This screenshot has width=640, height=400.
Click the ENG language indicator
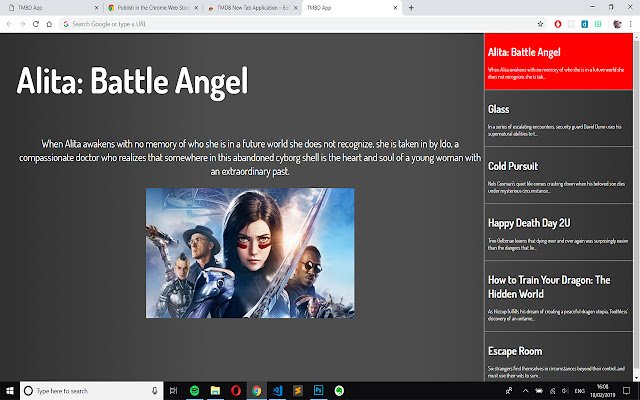(580, 391)
